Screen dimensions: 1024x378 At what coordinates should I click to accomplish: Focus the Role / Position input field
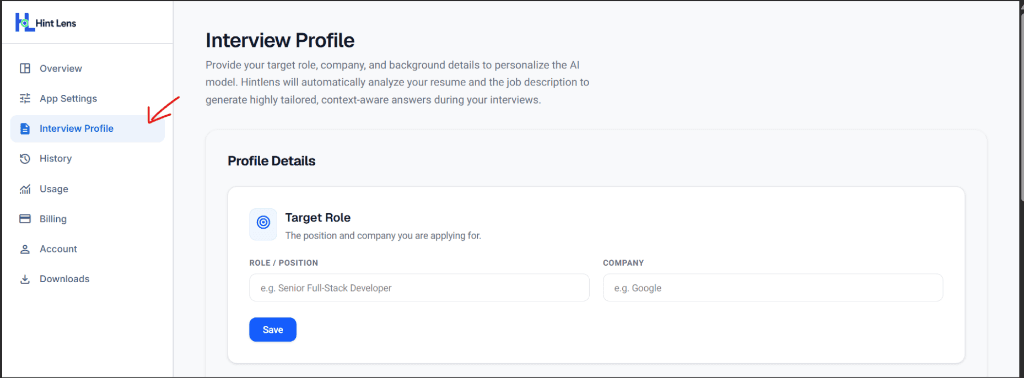click(x=419, y=288)
